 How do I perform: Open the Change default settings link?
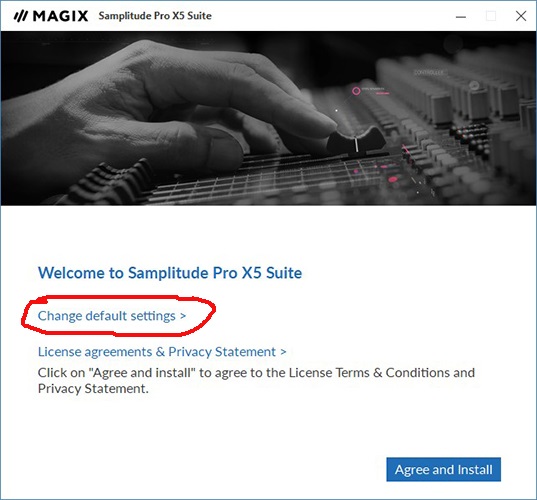pyautogui.click(x=112, y=316)
